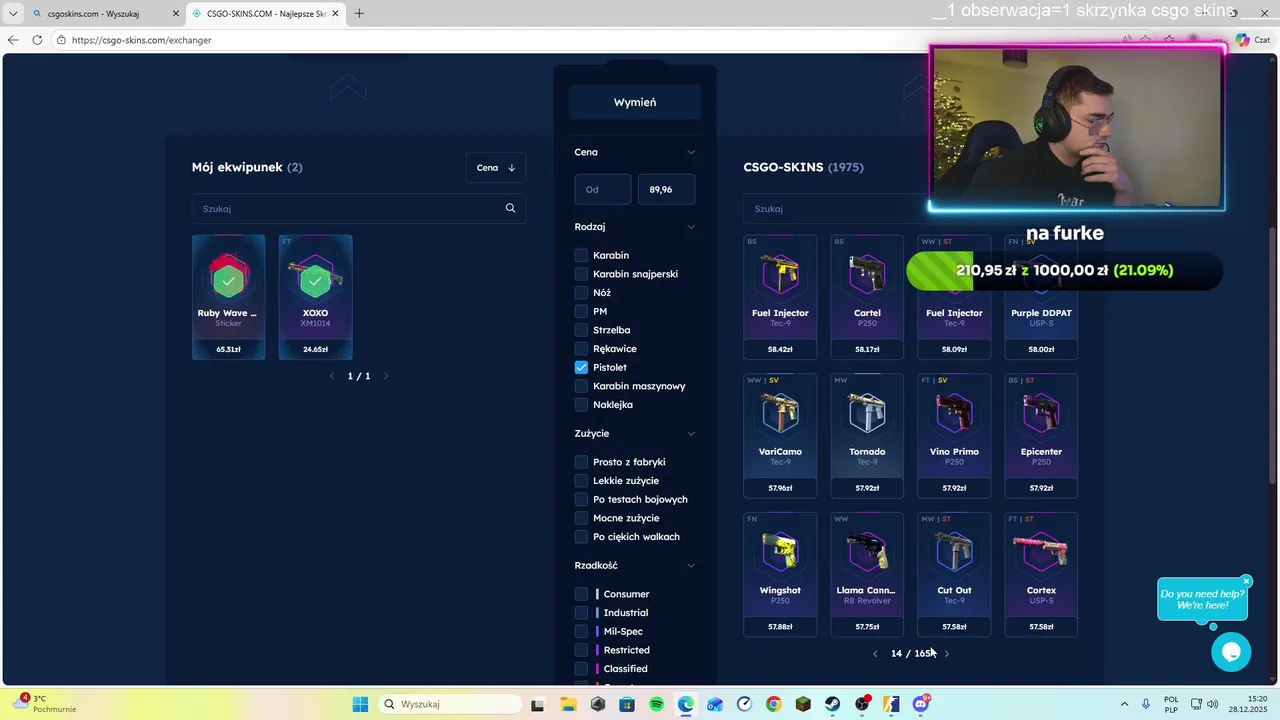1280x720 pixels.
Task: Check the Mil-Spec rarity filter
Action: tap(581, 631)
